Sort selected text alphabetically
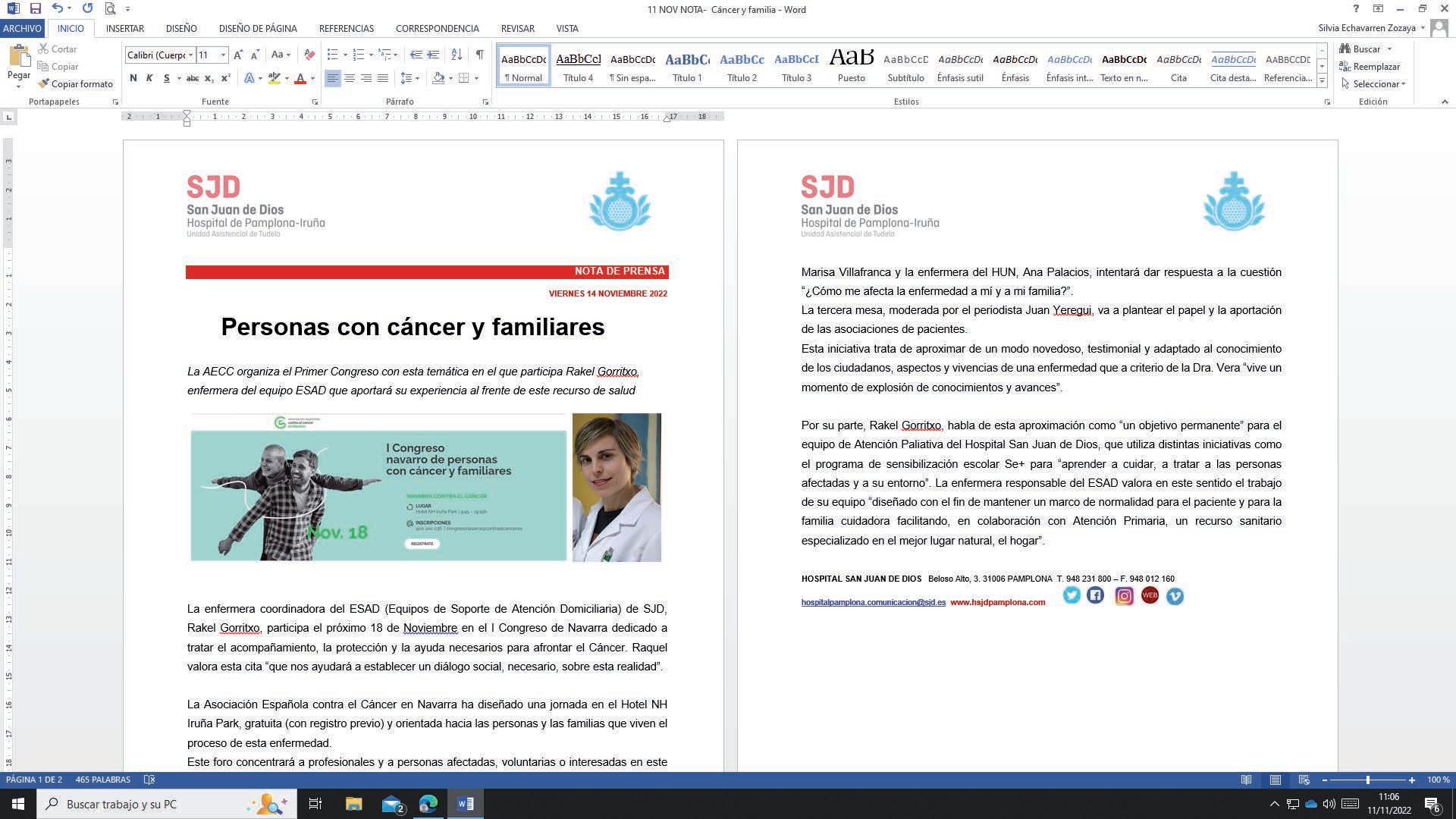 tap(457, 55)
